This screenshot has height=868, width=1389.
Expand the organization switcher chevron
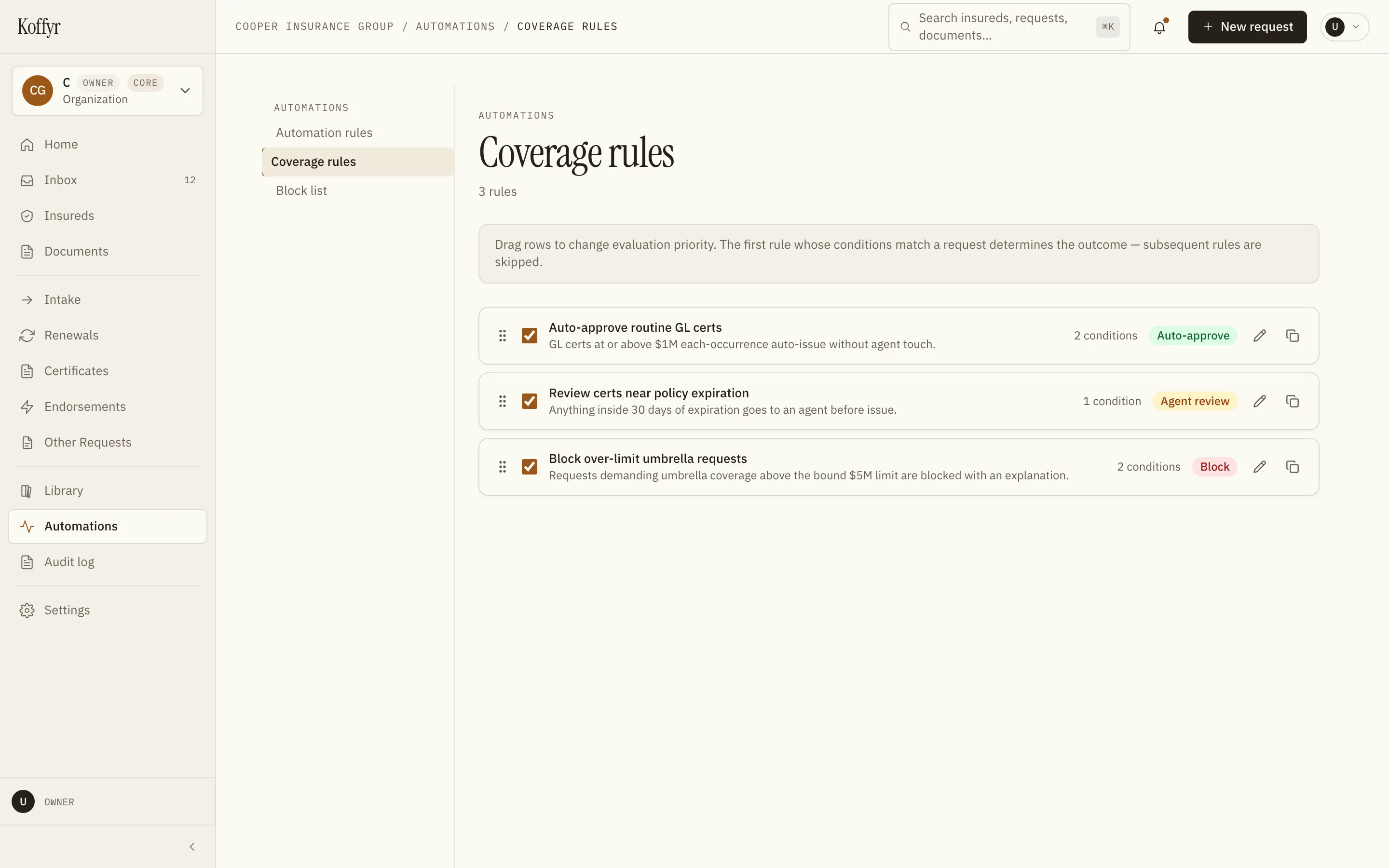[185, 91]
